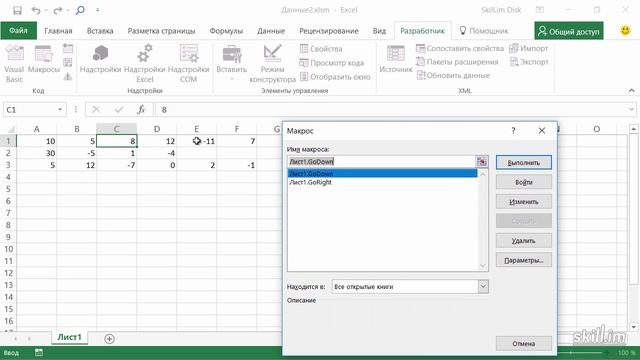Switch to the Data tab
Screen dimensions: 640x360
[271, 31]
